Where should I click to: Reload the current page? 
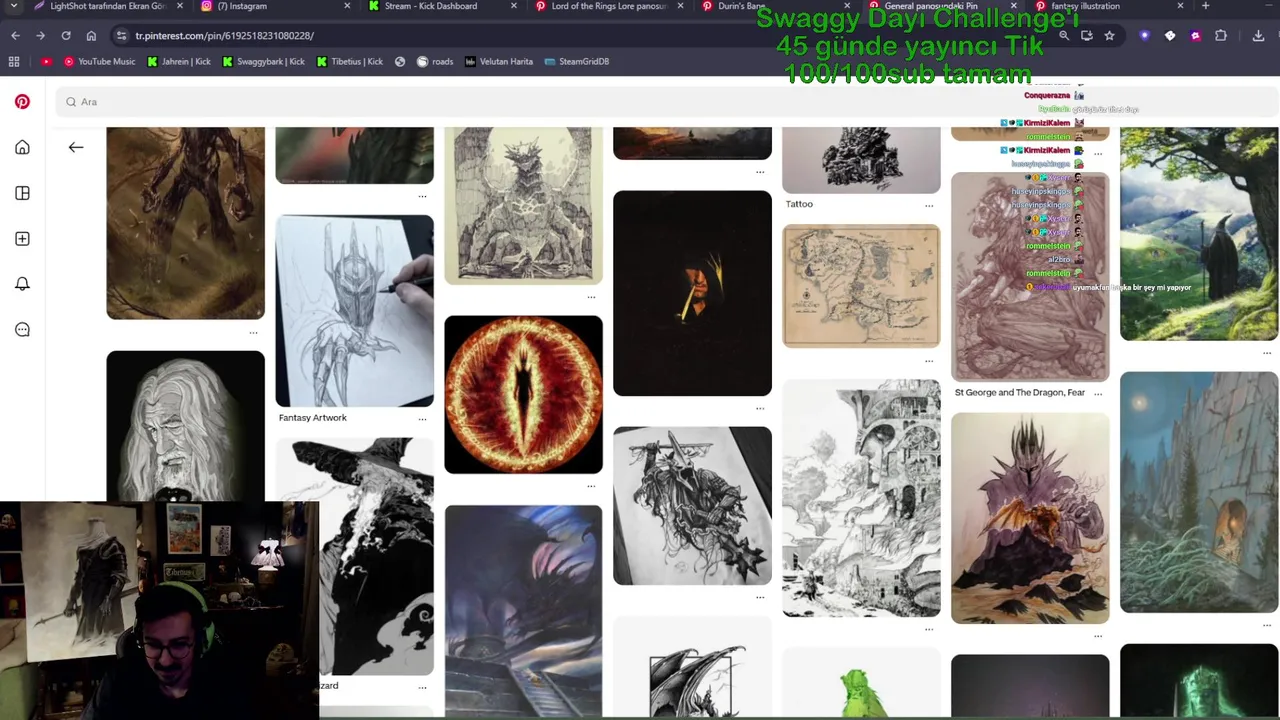[66, 35]
